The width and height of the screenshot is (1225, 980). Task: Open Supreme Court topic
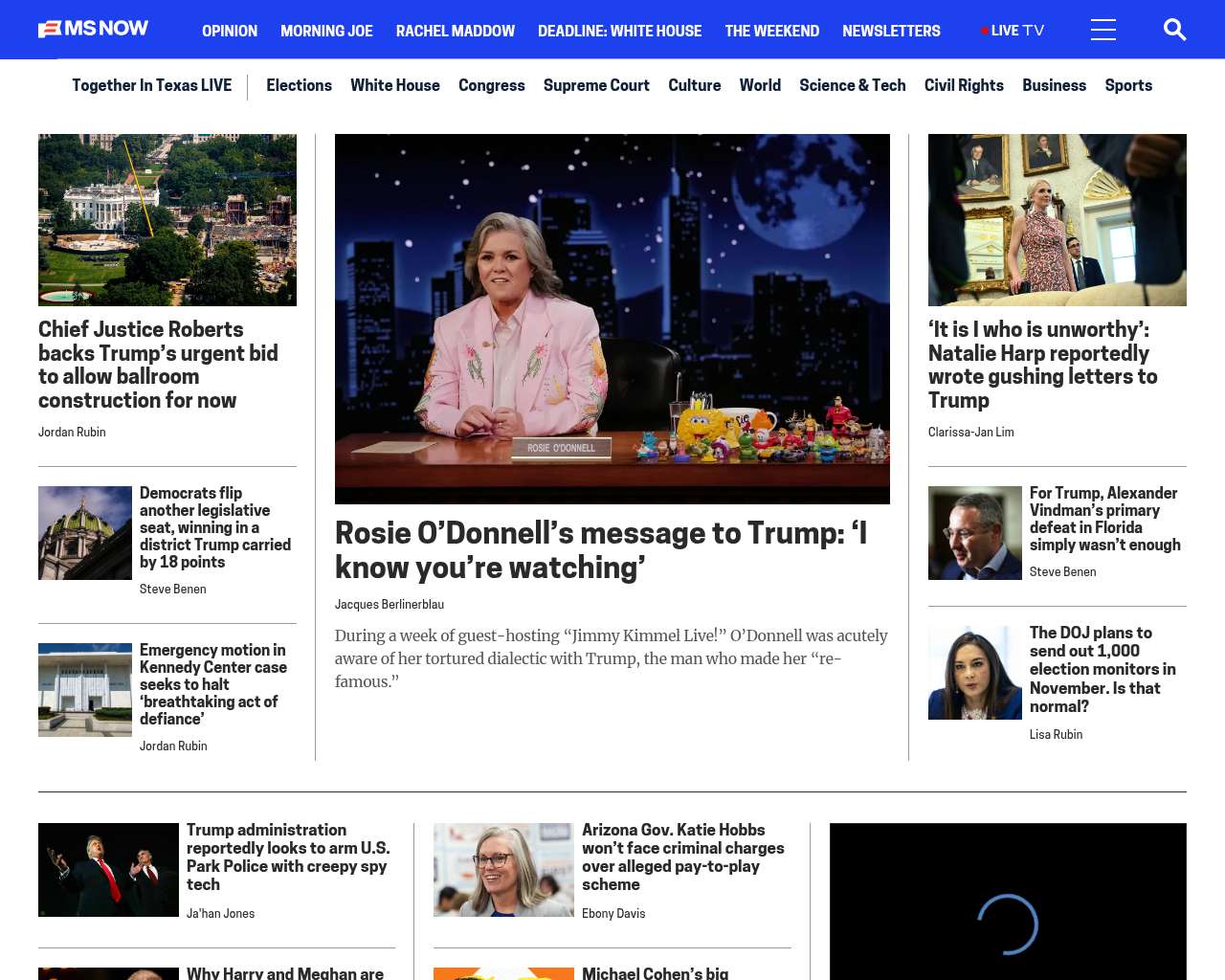click(596, 85)
